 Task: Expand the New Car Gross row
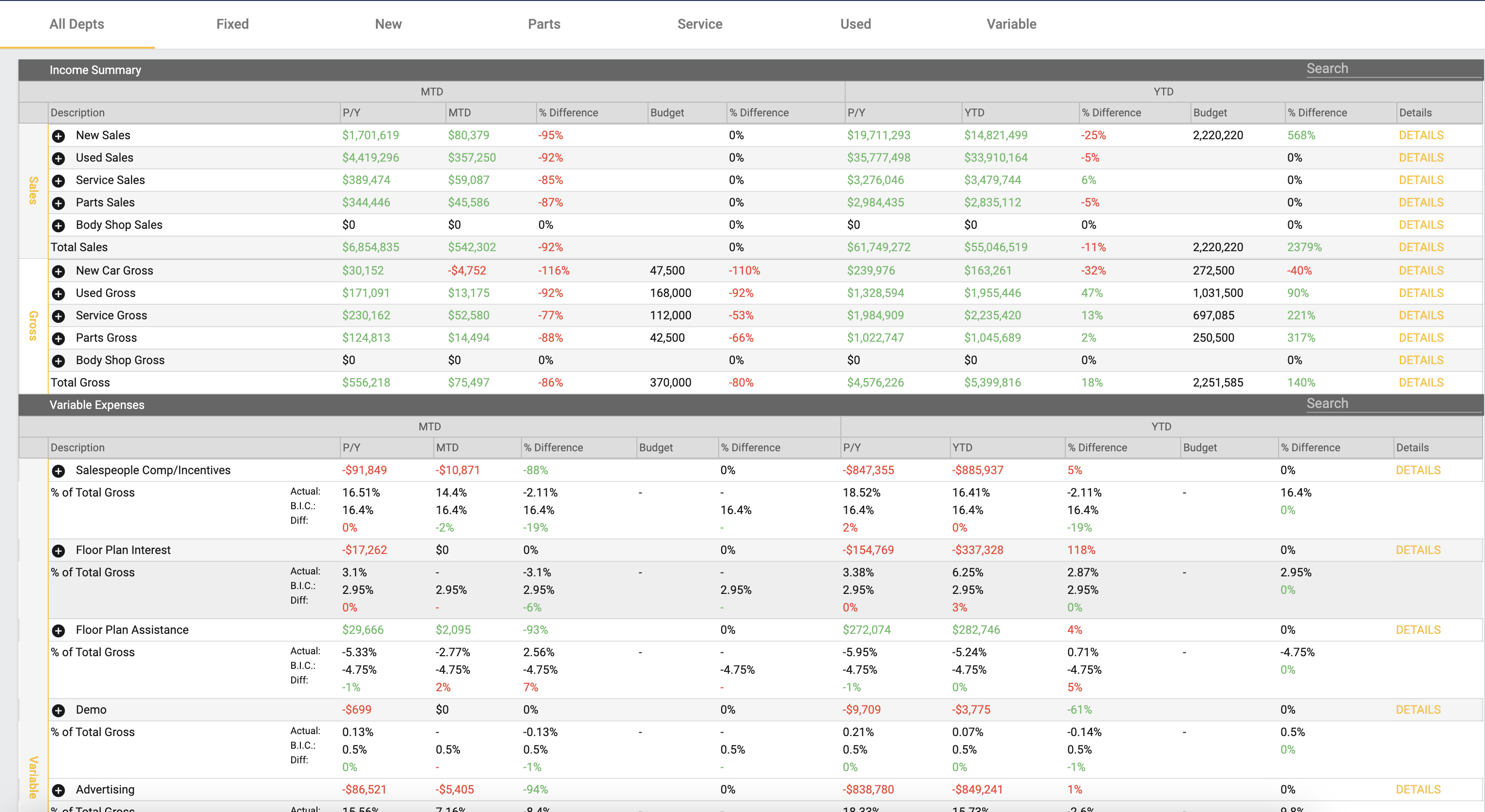pyautogui.click(x=58, y=272)
